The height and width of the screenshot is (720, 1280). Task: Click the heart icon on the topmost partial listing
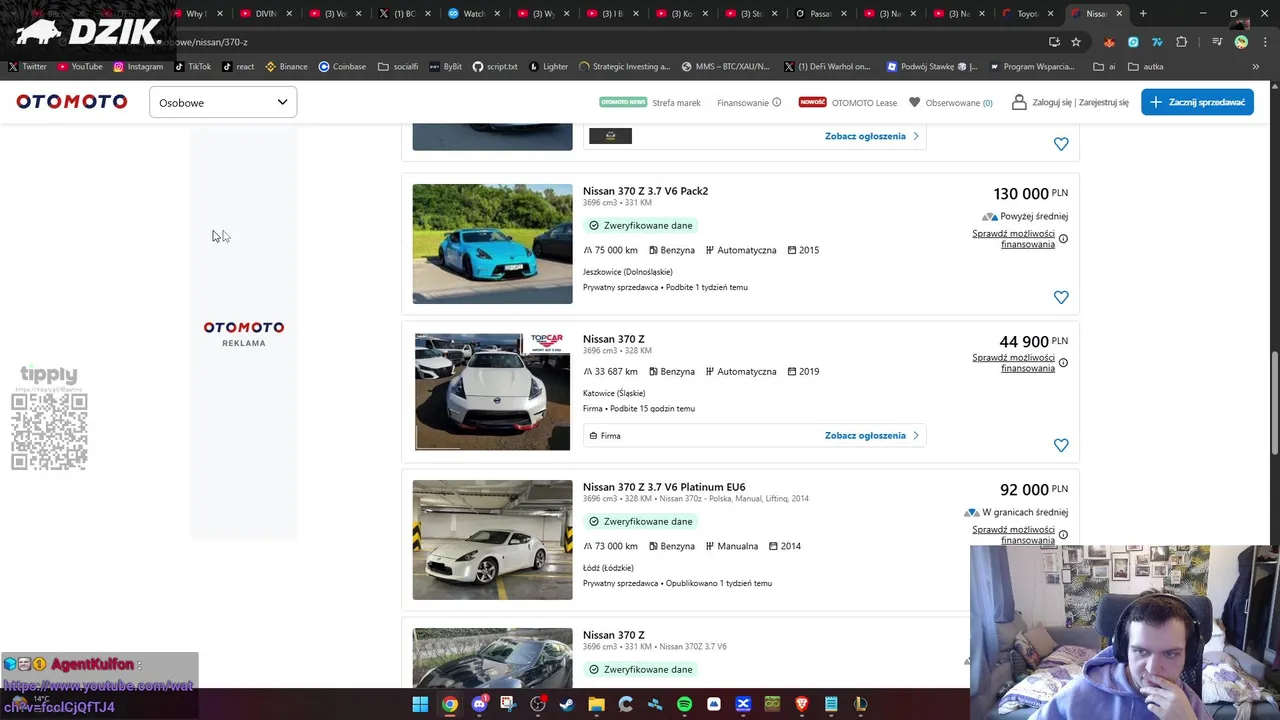pyautogui.click(x=1061, y=144)
